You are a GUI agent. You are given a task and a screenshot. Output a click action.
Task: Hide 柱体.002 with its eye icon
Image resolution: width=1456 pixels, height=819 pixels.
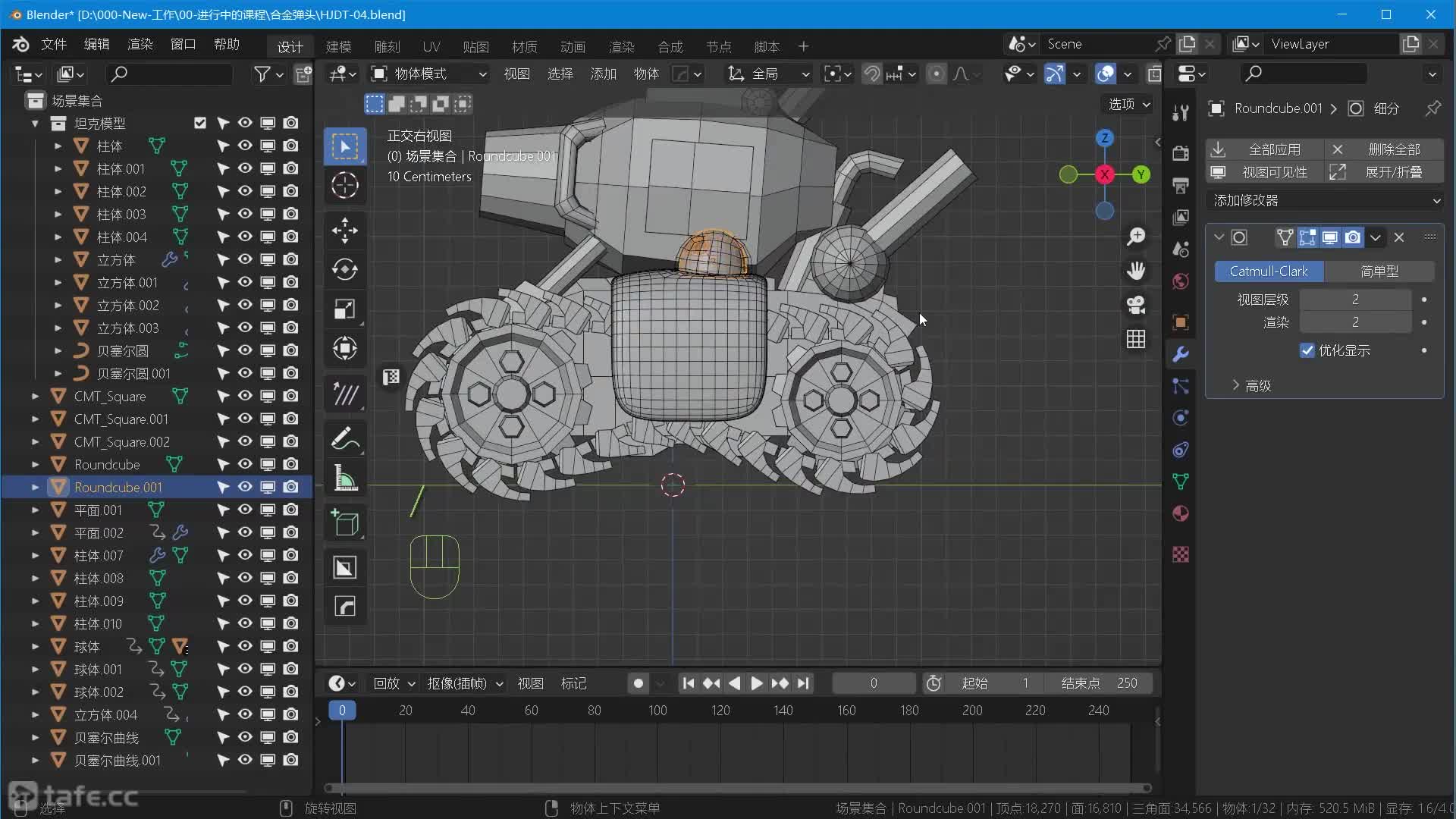pyautogui.click(x=245, y=191)
